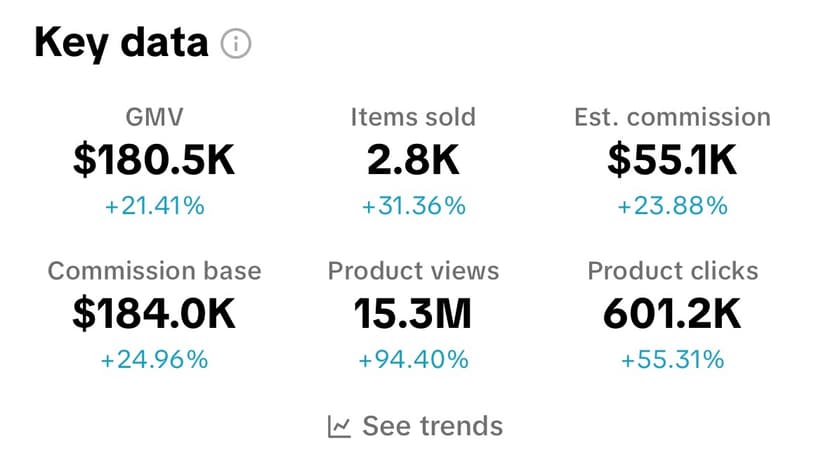Click the 15.3M product views value
Viewport: 828px width, 464px height.
pos(413,314)
